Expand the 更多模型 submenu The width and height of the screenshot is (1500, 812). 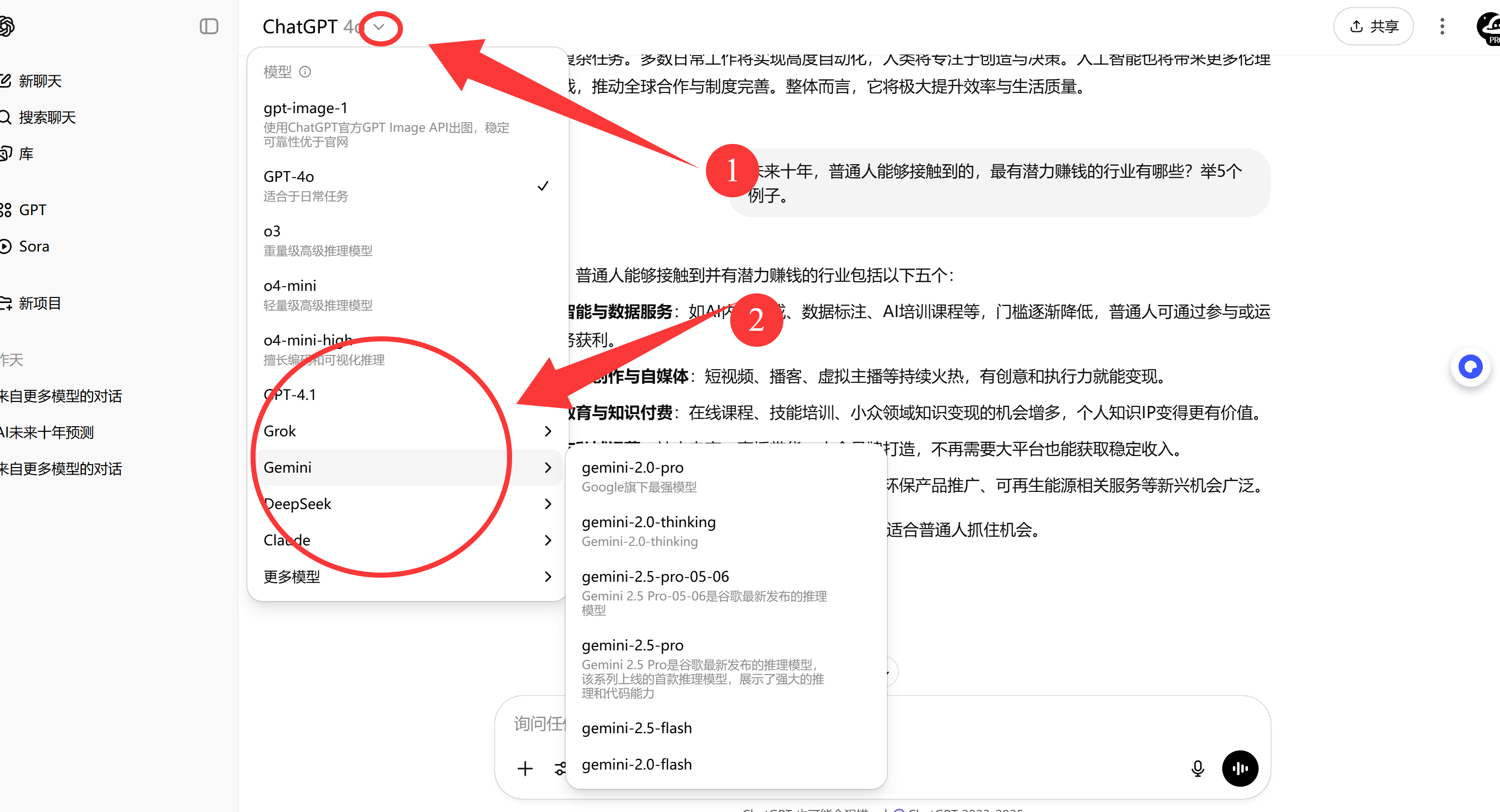(x=407, y=576)
